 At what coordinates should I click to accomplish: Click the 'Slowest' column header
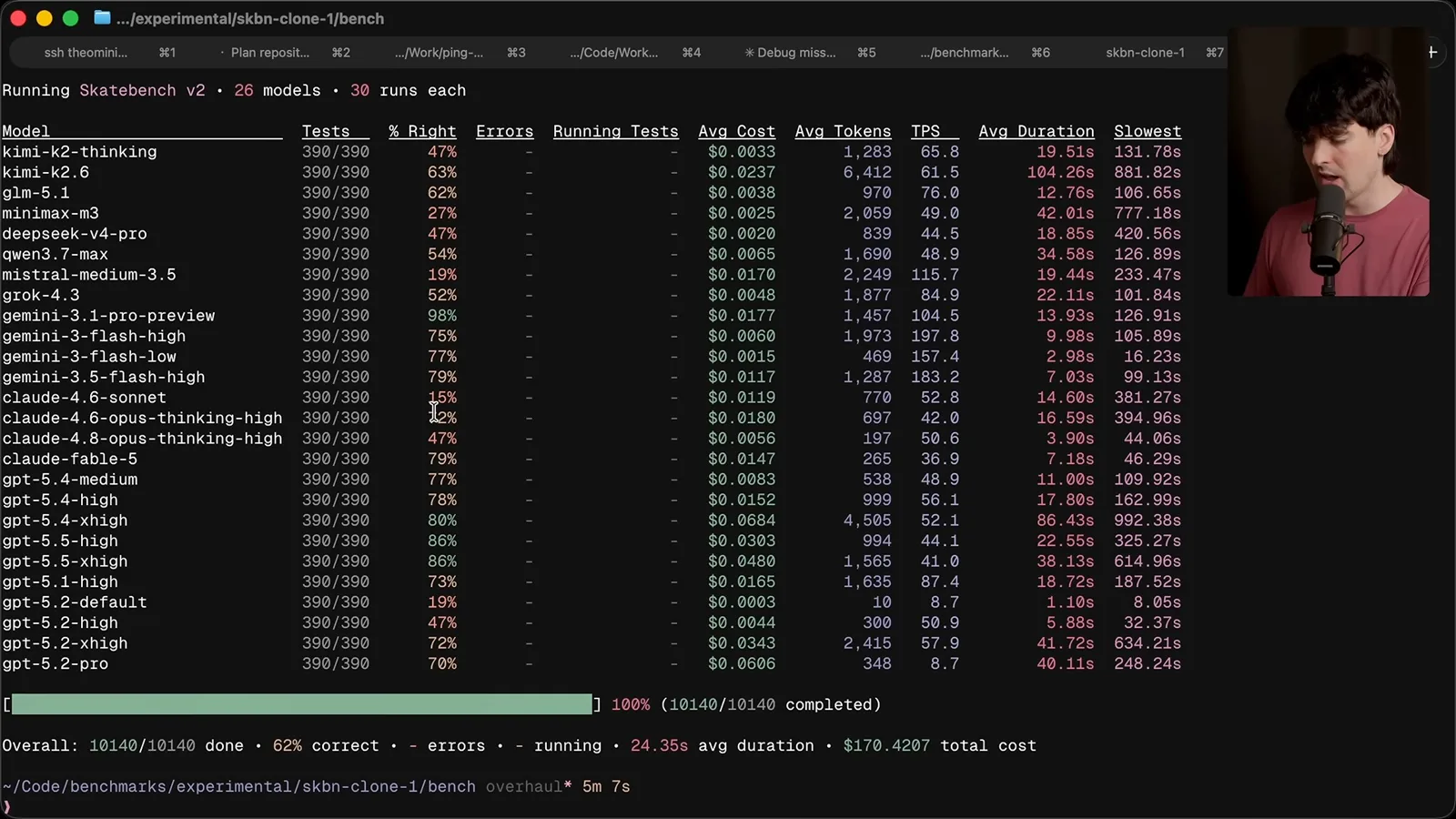[1148, 131]
